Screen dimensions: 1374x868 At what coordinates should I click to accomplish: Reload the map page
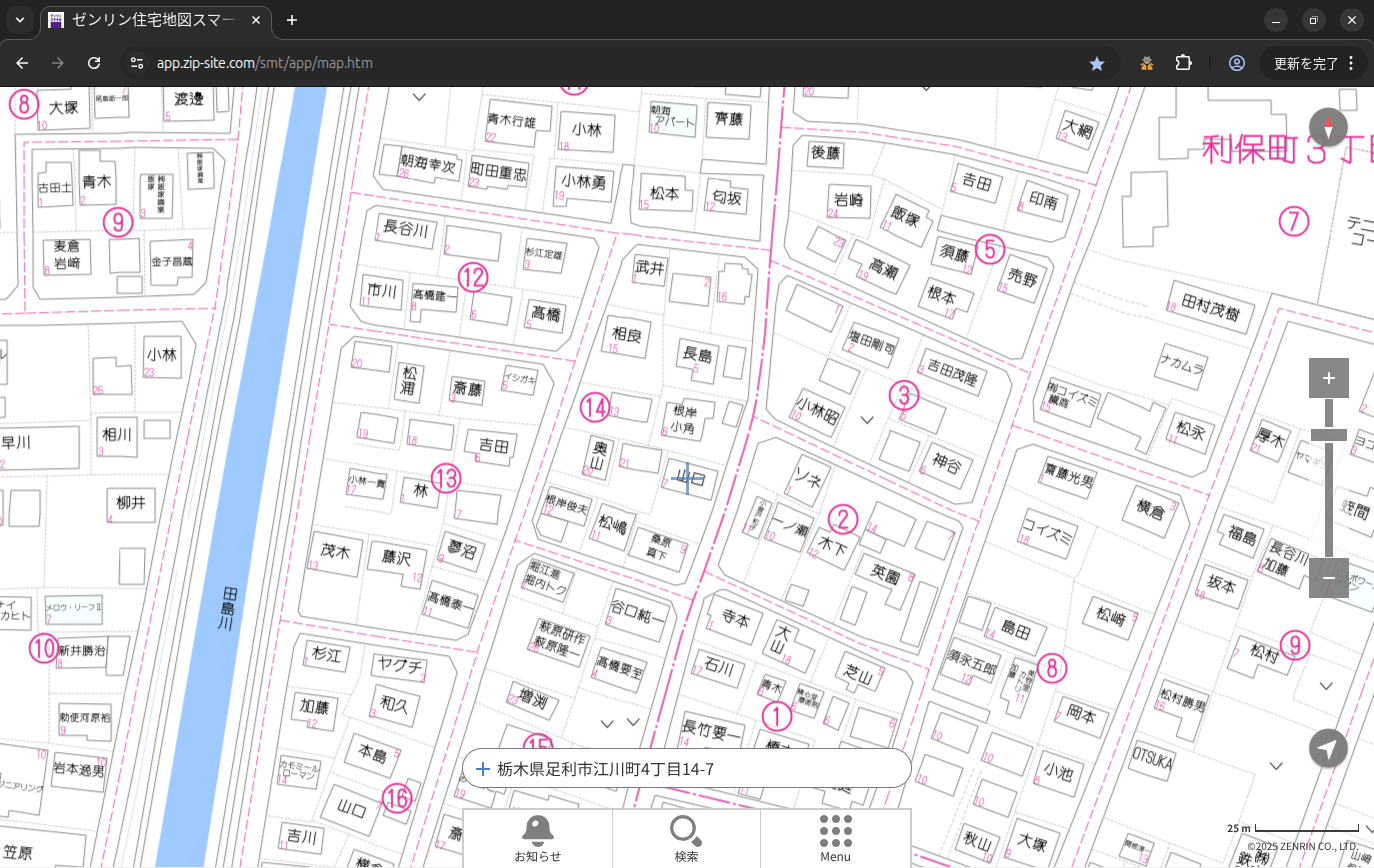(94, 63)
